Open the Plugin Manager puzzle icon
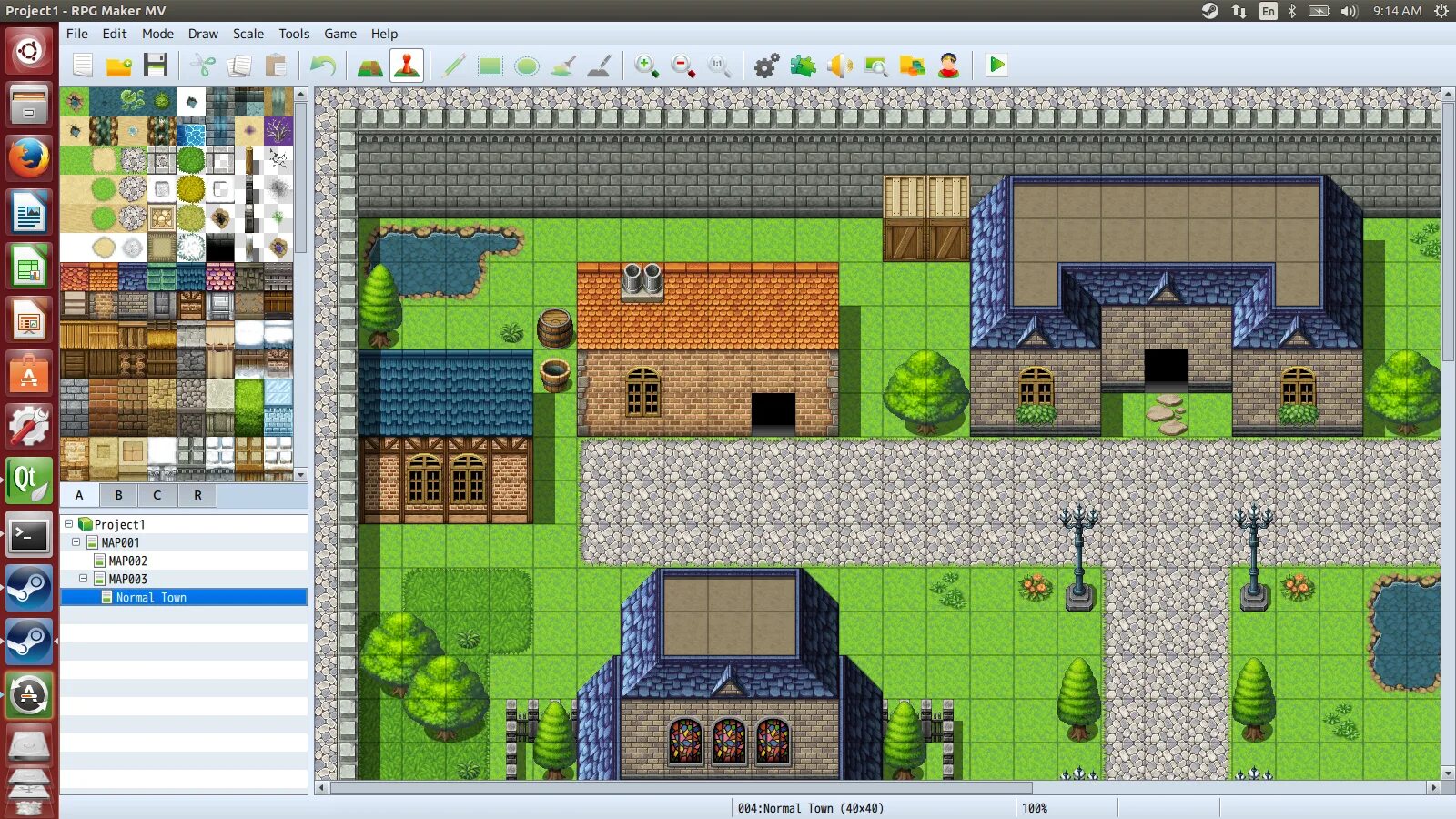Viewport: 1456px width, 819px height. pyautogui.click(x=804, y=66)
